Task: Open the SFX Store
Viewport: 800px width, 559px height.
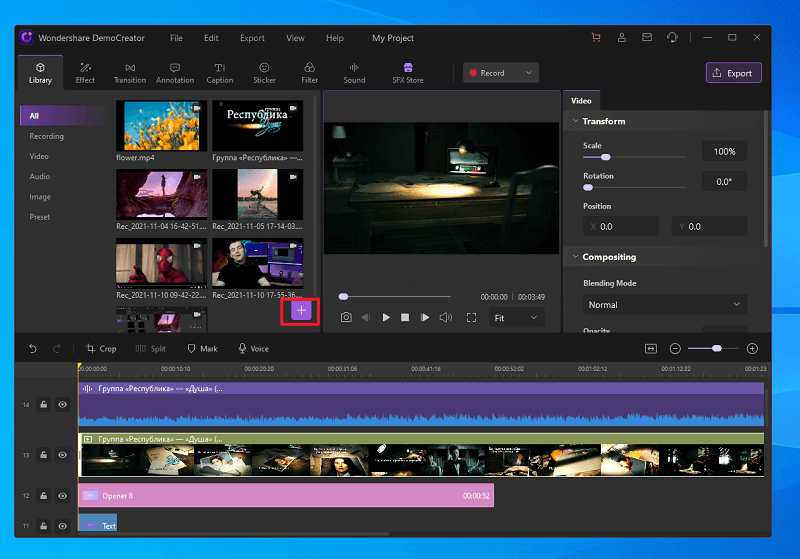Action: (x=407, y=73)
